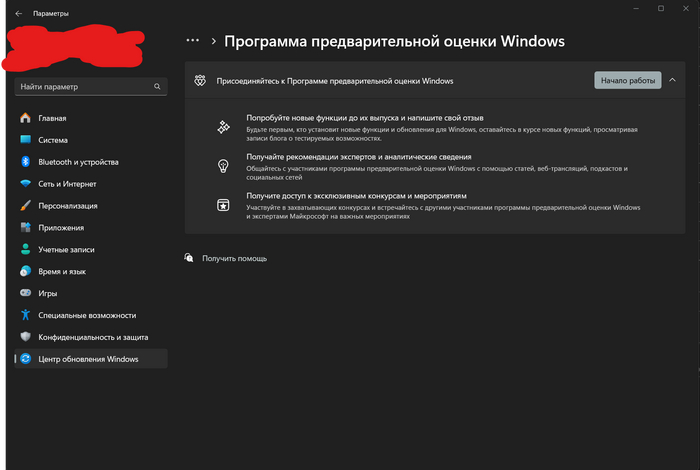Open the Получить помощь link
The height and width of the screenshot is (470, 700).
(x=234, y=258)
